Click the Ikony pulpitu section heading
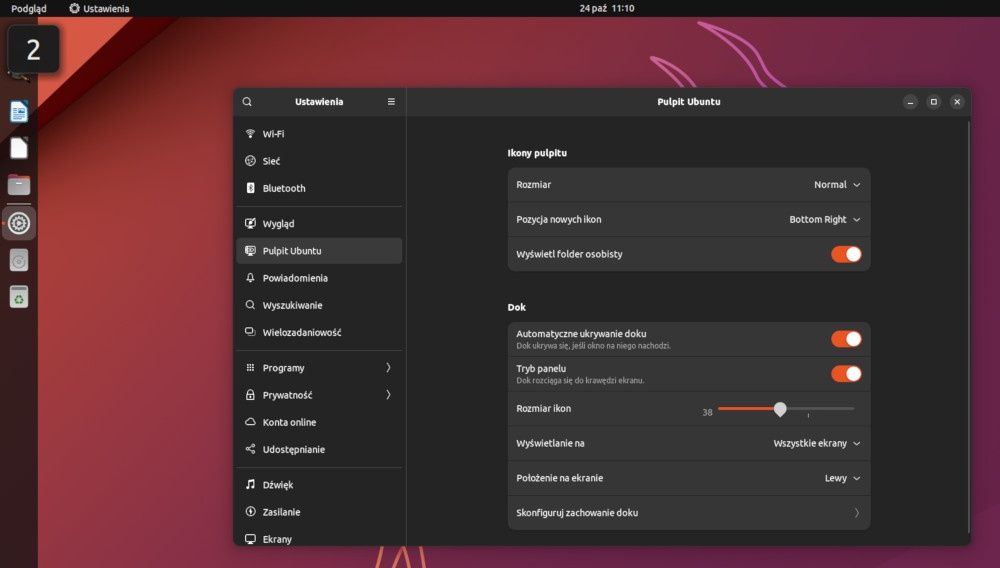 537,153
